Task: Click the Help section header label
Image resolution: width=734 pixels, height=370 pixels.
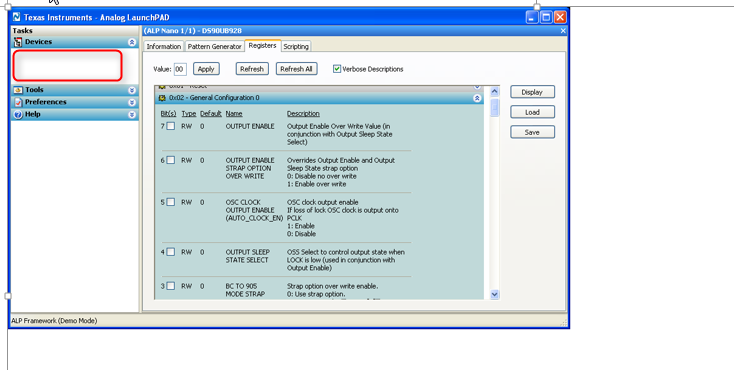Action: (x=32, y=114)
